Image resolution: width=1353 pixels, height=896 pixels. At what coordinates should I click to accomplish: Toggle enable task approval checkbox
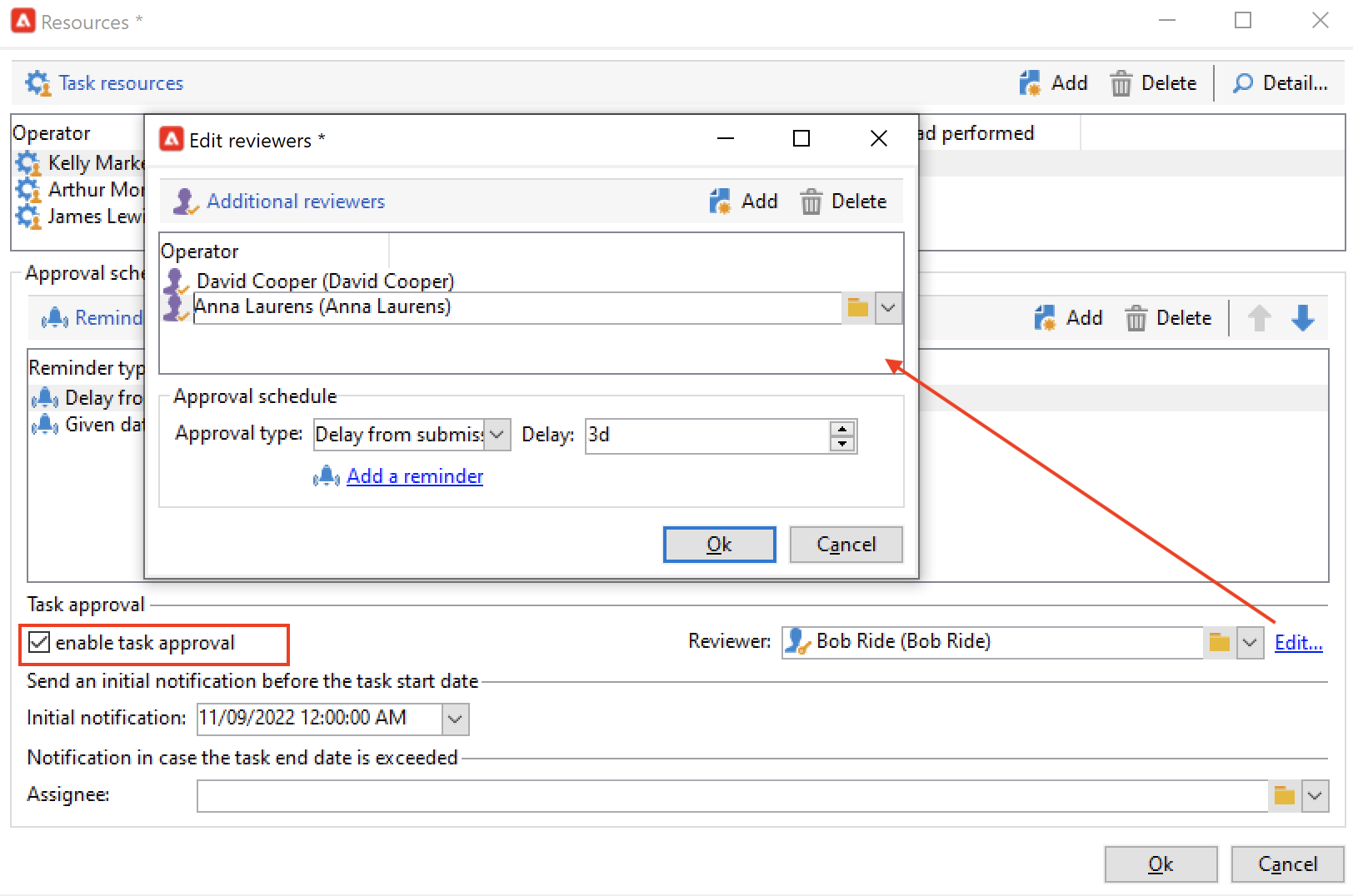[x=39, y=642]
